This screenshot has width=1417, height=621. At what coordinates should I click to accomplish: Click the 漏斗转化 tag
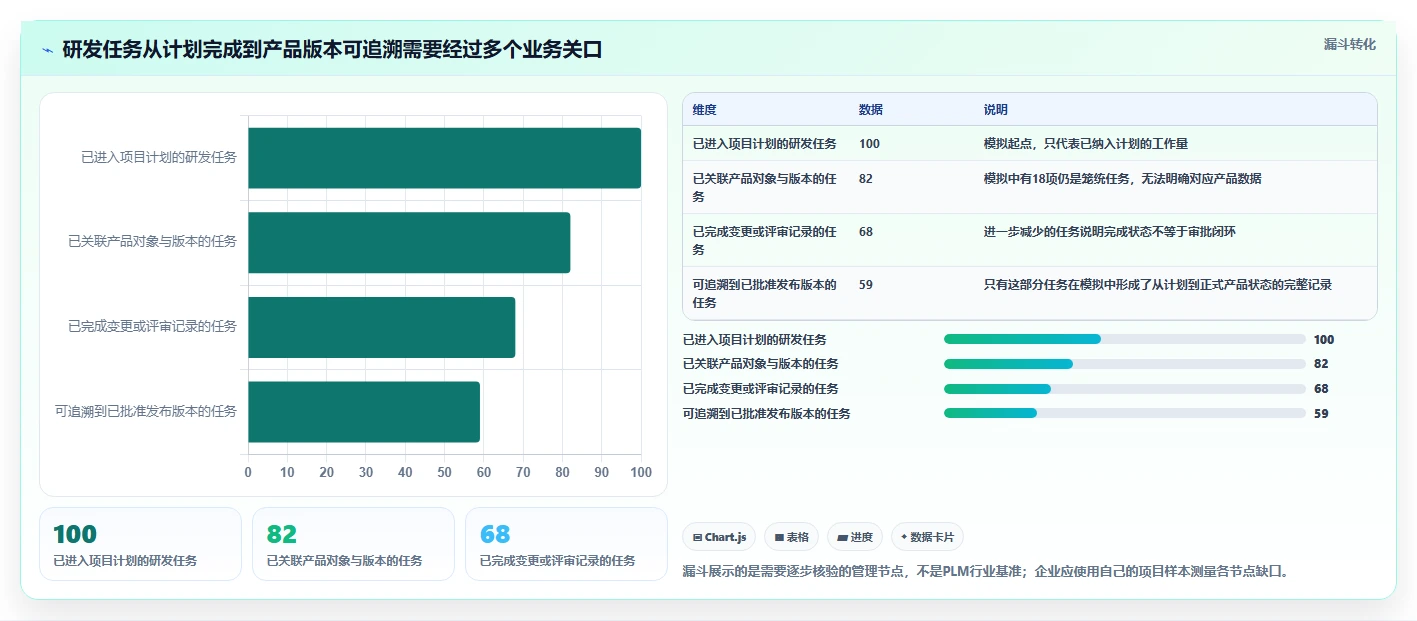[x=1349, y=44]
